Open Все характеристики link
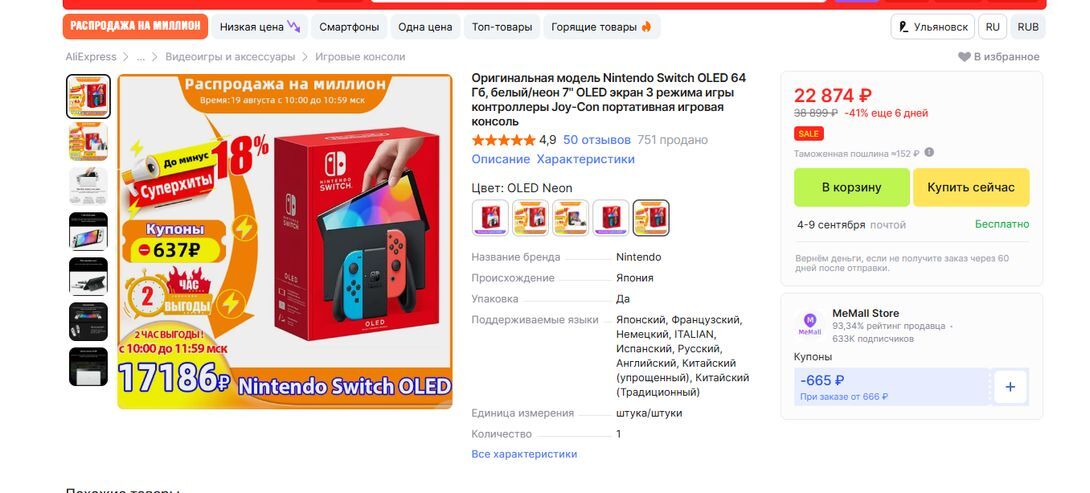Image resolution: width=1090 pixels, height=493 pixels. tap(524, 454)
